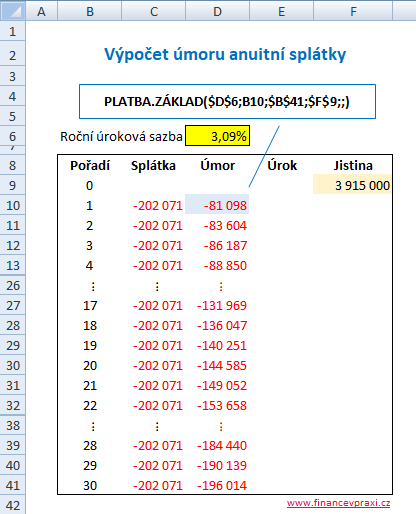Select row 41 header
416x514 pixels.
point(13,485)
